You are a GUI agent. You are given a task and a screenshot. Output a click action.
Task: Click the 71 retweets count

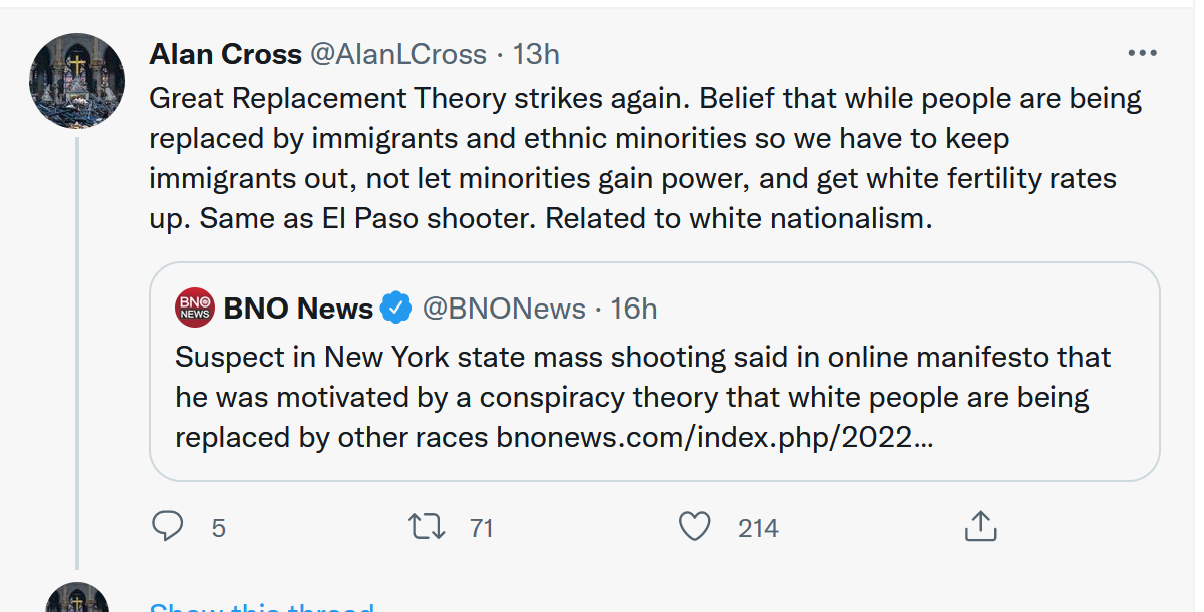point(482,527)
